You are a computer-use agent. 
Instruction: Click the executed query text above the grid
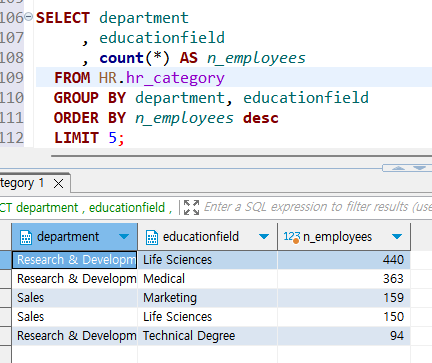[86, 208]
